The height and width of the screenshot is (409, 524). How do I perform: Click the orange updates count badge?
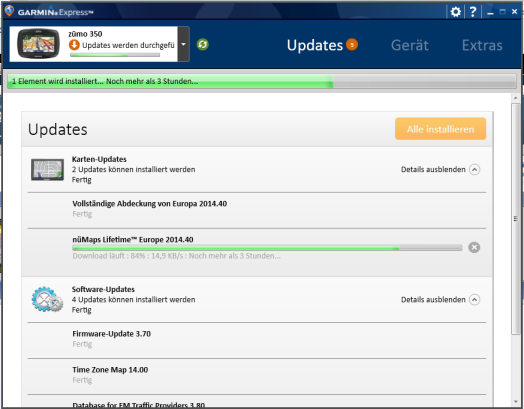tap(352, 44)
